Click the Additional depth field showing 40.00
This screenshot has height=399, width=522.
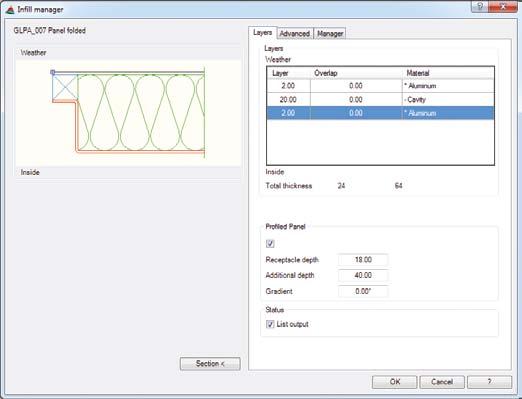point(363,275)
